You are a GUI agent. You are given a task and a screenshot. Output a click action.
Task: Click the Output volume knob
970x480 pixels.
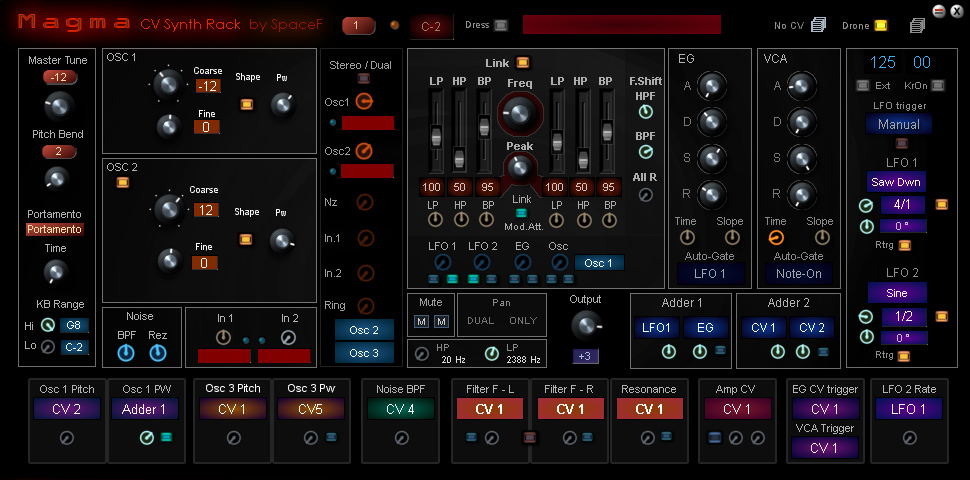(x=586, y=324)
